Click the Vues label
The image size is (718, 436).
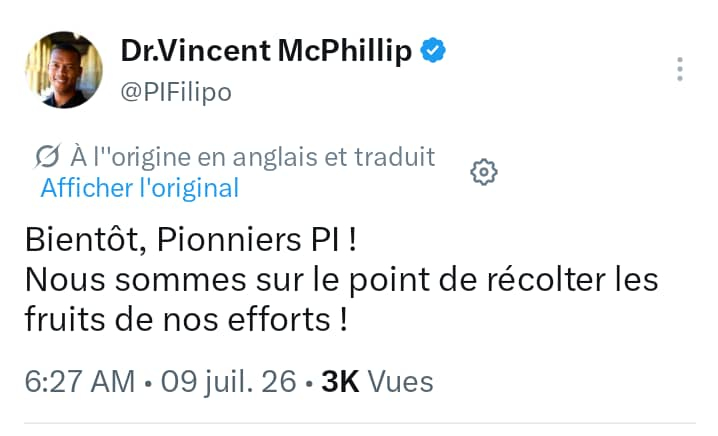[x=401, y=382]
